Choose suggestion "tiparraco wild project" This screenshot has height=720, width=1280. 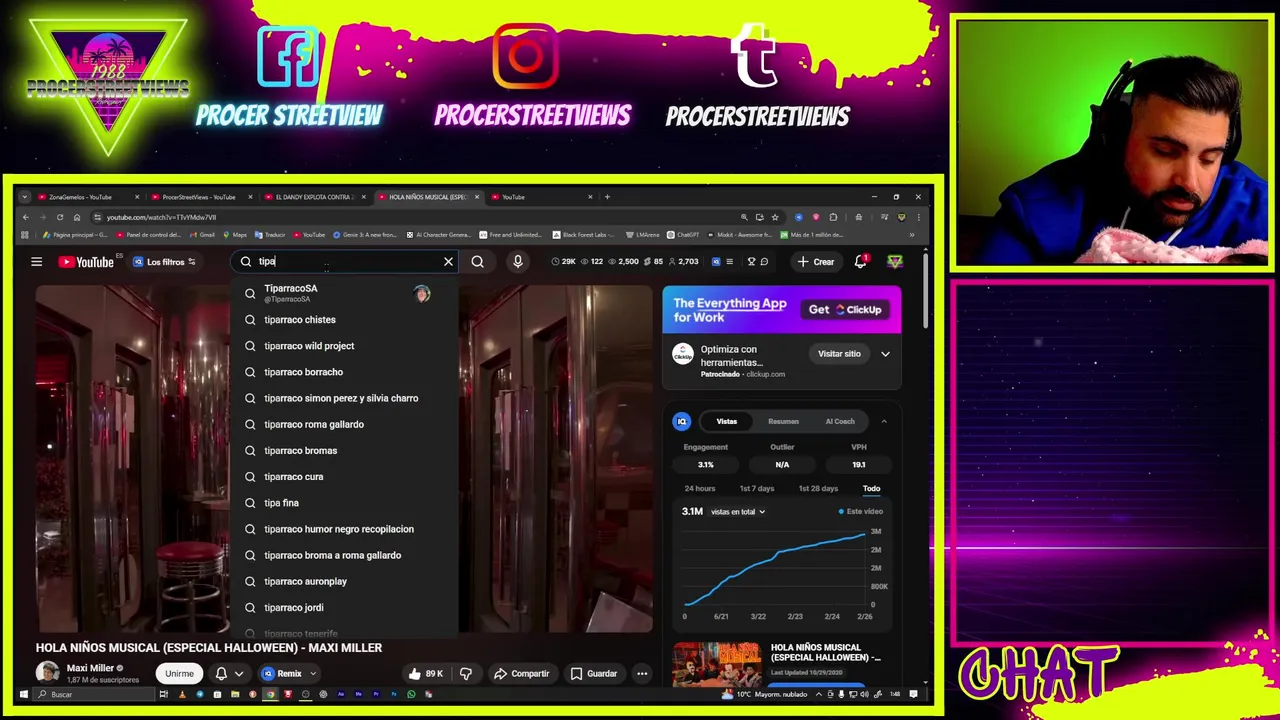pyautogui.click(x=345, y=346)
